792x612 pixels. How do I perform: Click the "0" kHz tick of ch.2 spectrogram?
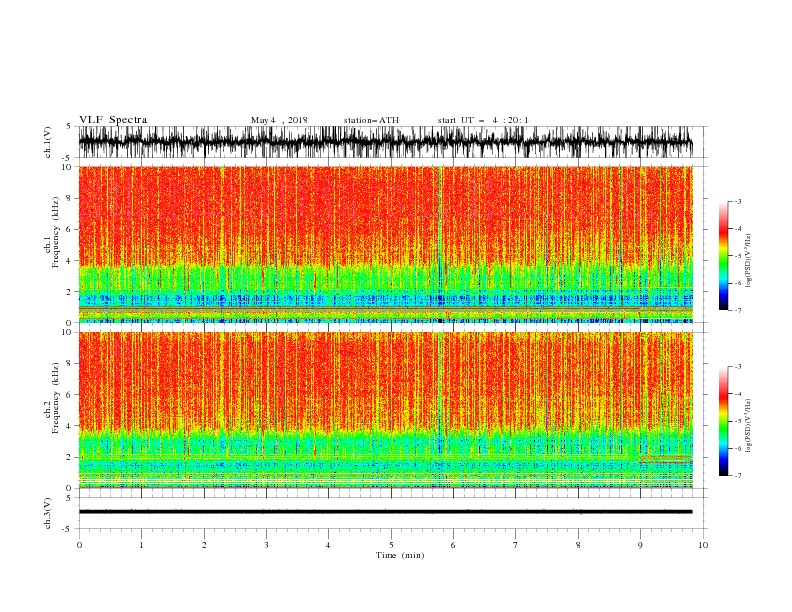(69, 488)
